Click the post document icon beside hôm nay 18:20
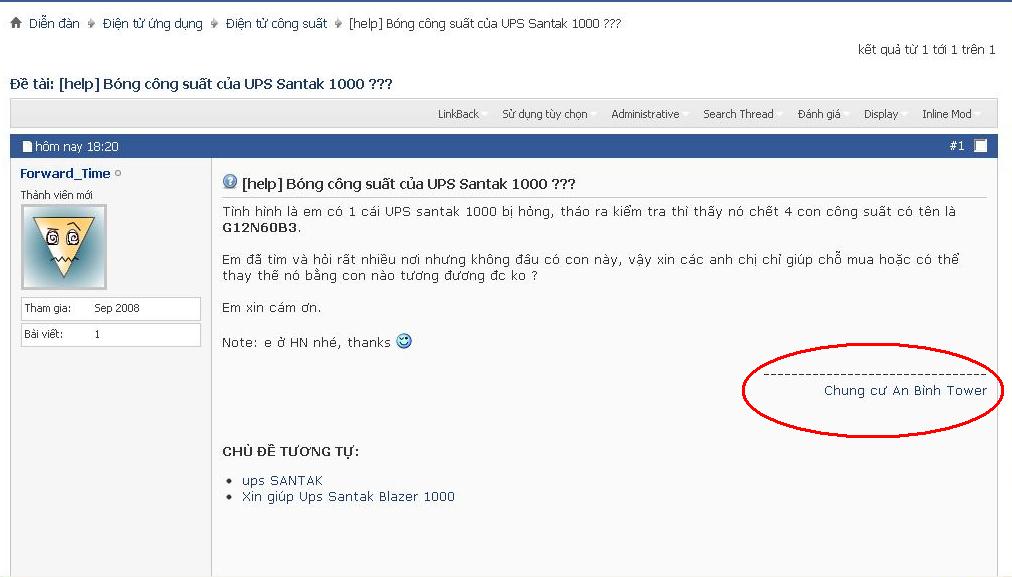1012x577 pixels. click(x=27, y=147)
